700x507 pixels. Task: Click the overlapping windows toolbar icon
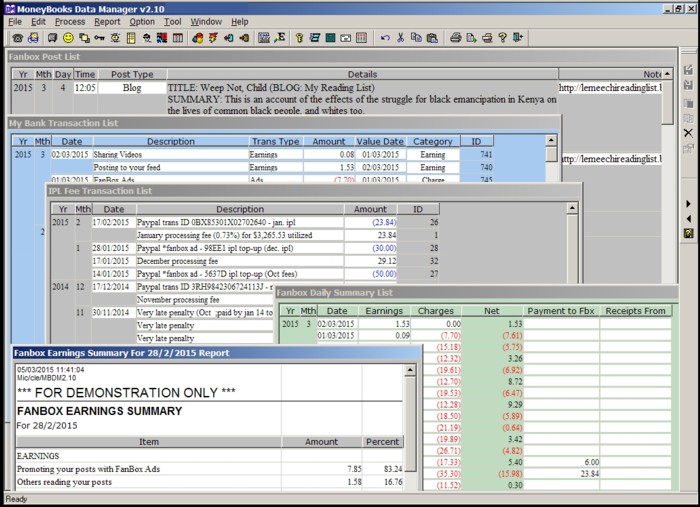point(84,38)
